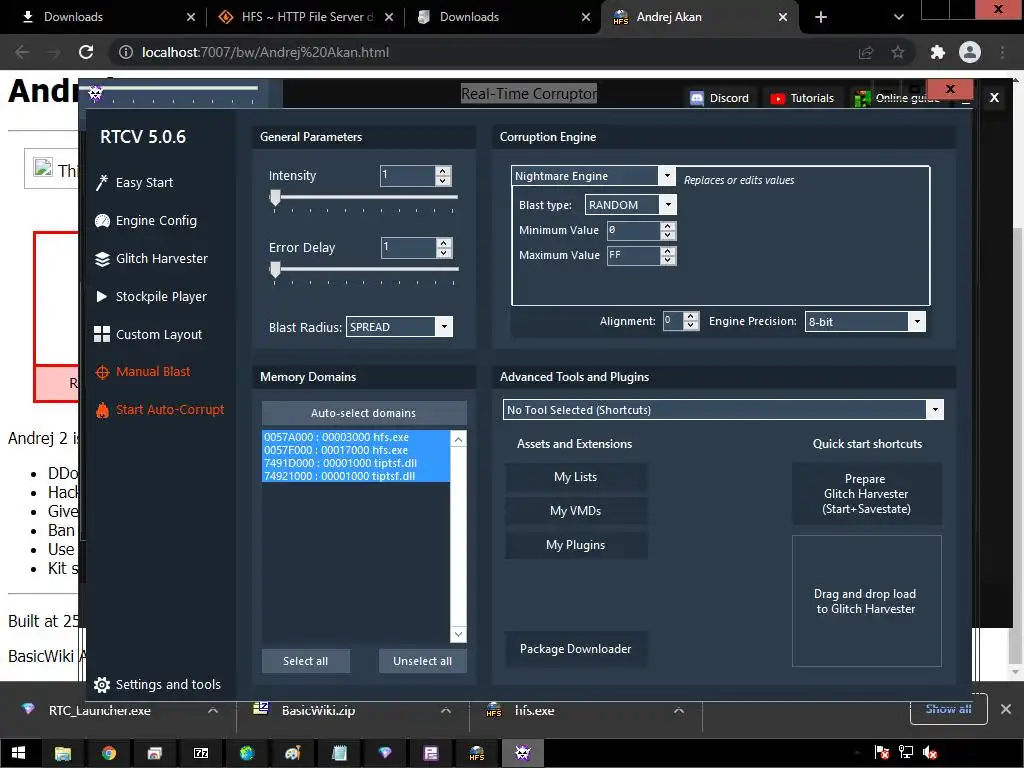View site information for localhost
Viewport: 1024px width, 768px height.
[x=126, y=52]
